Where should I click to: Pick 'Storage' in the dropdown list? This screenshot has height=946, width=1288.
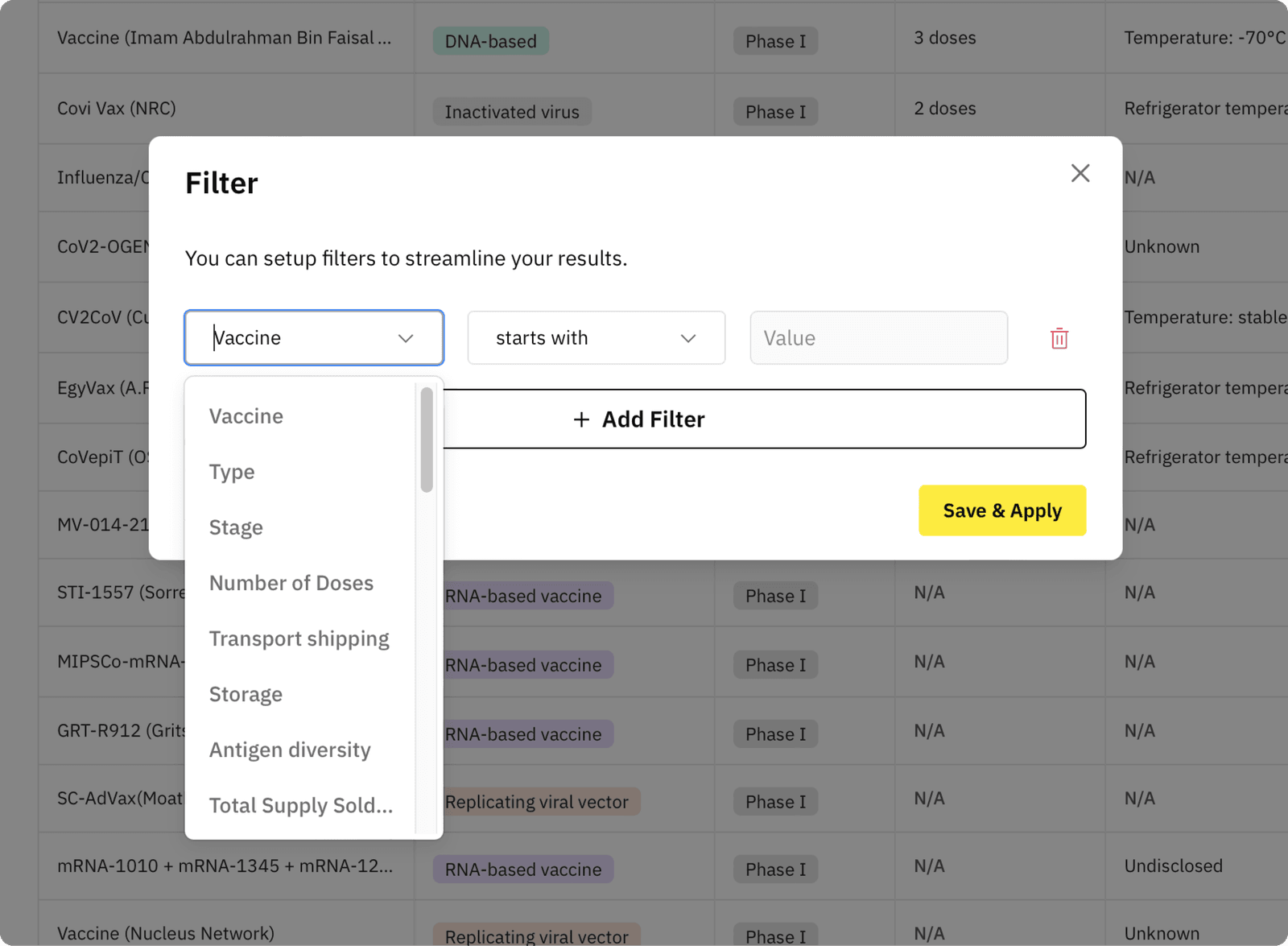click(246, 694)
